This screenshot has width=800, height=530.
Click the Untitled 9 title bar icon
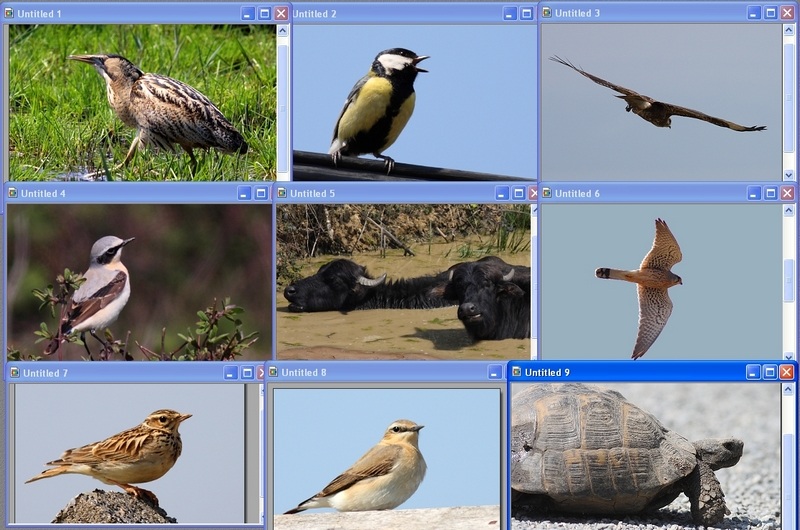pyautogui.click(x=517, y=372)
